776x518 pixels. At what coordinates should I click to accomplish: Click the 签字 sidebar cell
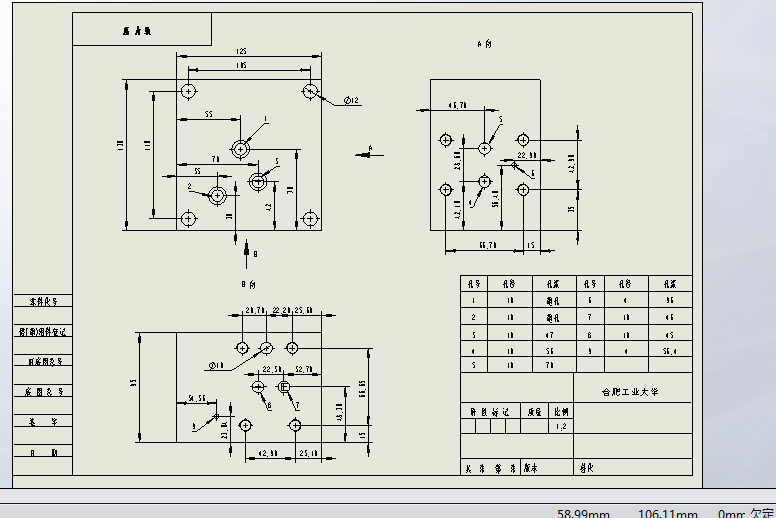[43, 422]
